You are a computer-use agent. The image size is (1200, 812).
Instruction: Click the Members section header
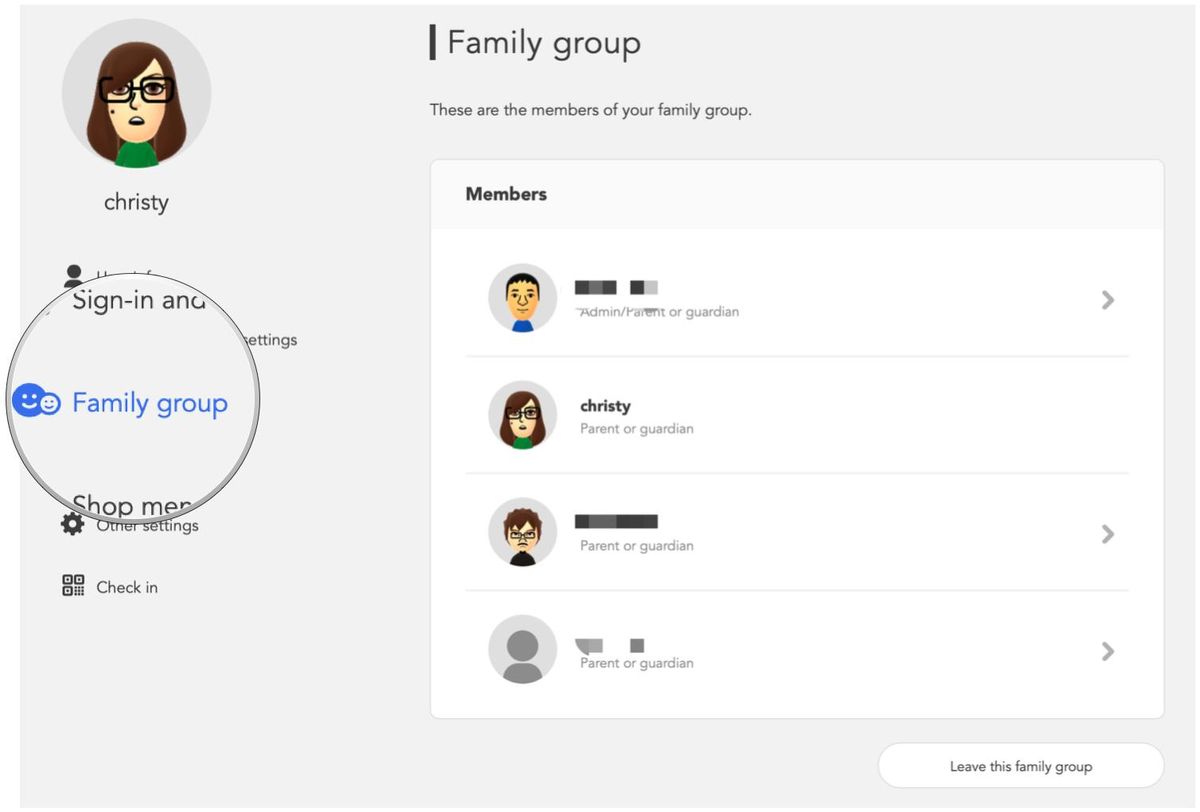tap(506, 194)
